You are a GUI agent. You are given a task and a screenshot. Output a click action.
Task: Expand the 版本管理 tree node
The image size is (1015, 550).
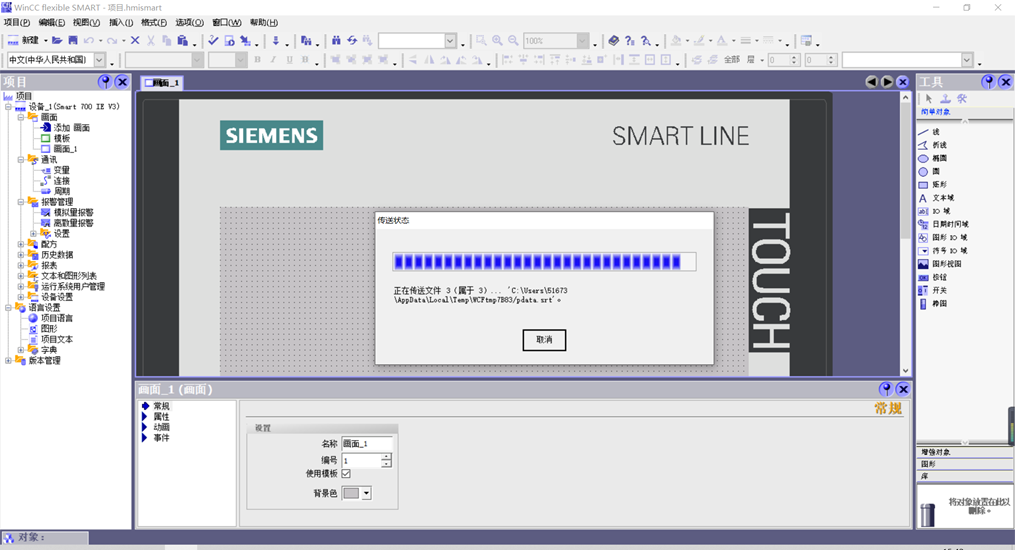click(8, 360)
